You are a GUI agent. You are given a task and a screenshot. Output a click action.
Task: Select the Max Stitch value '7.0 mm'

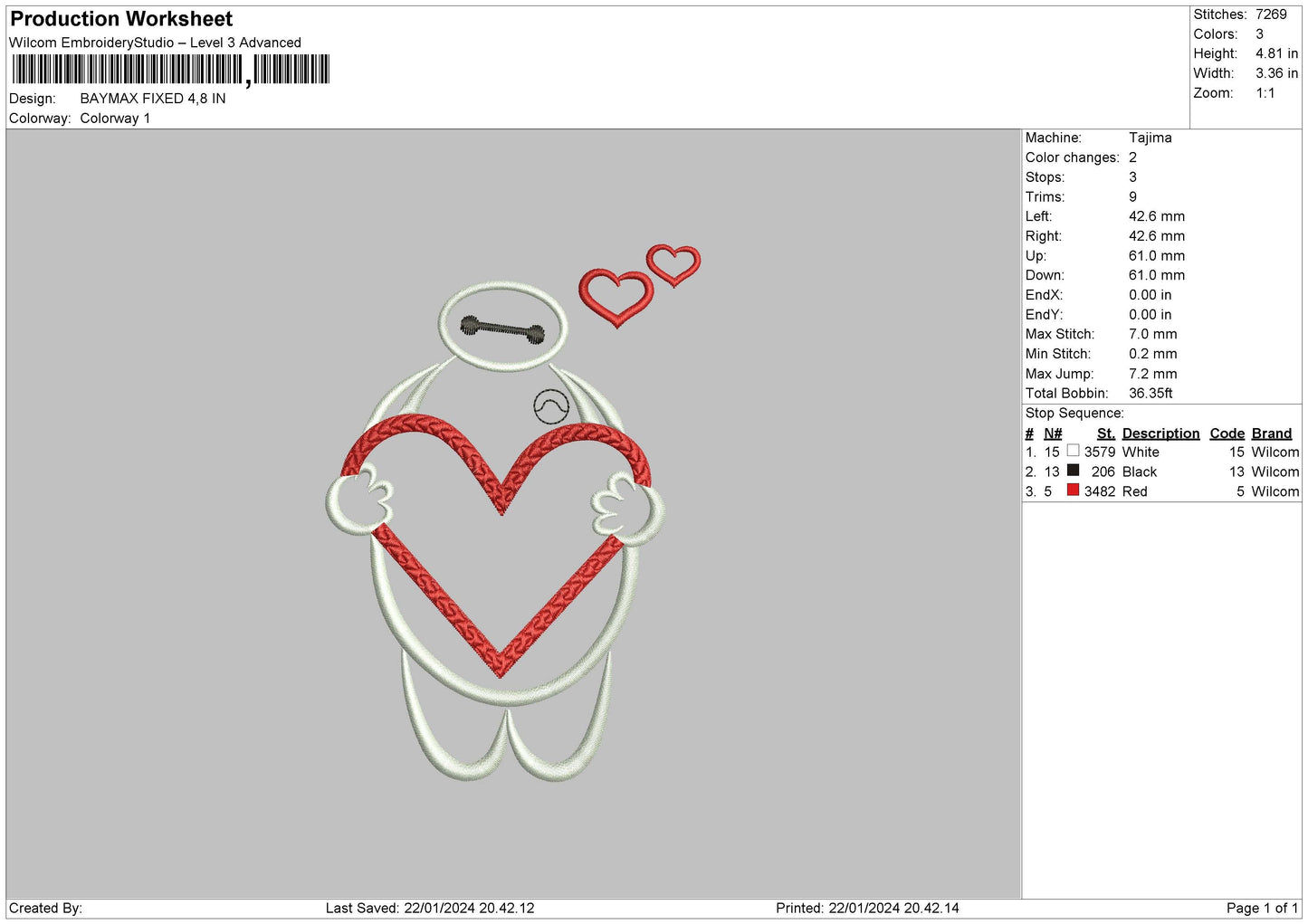[x=1153, y=334]
